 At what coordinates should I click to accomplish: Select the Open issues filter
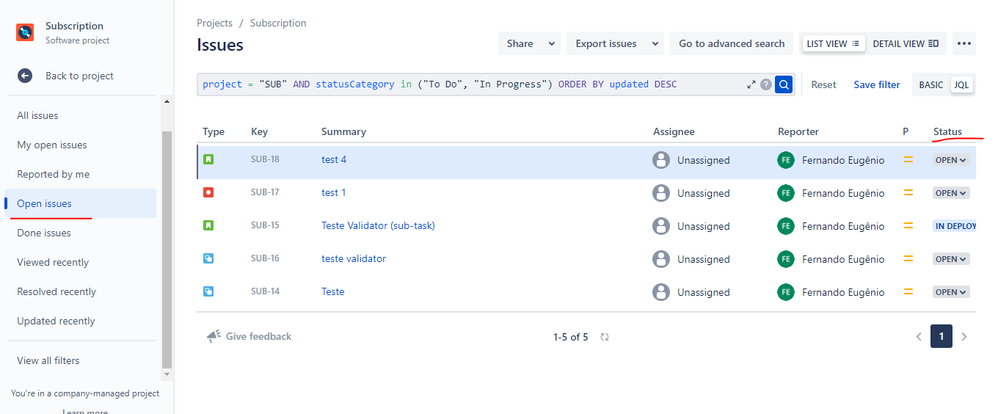(80, 203)
